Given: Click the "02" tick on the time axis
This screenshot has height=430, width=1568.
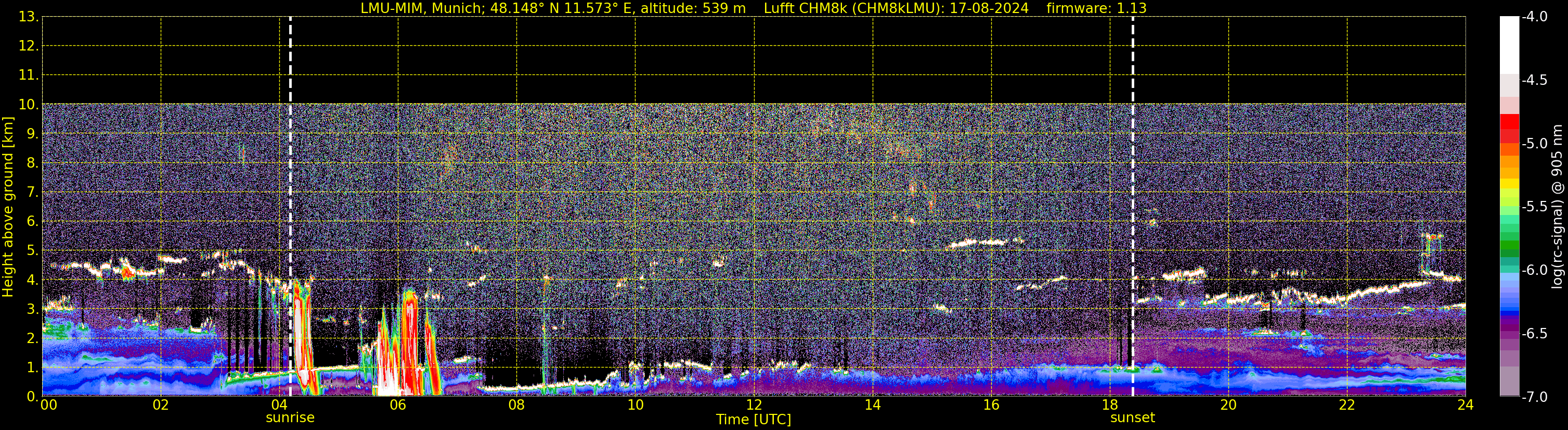Looking at the screenshot, I should [x=161, y=406].
